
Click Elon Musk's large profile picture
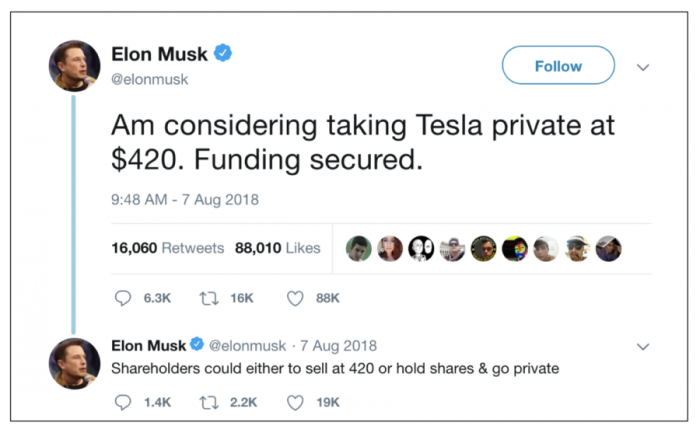click(74, 66)
